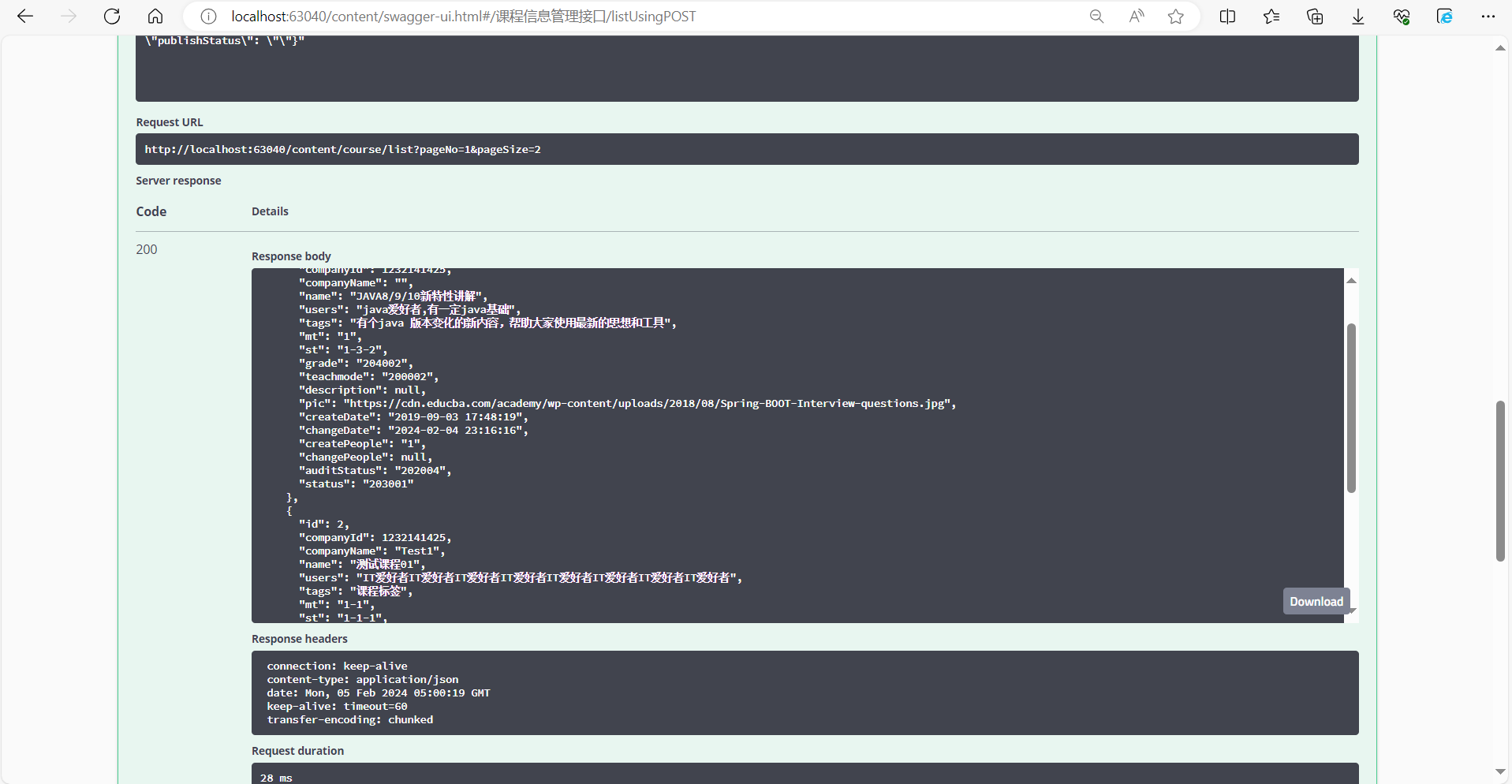
Task: Click the page scroll-down arrow
Action: 1500,771
